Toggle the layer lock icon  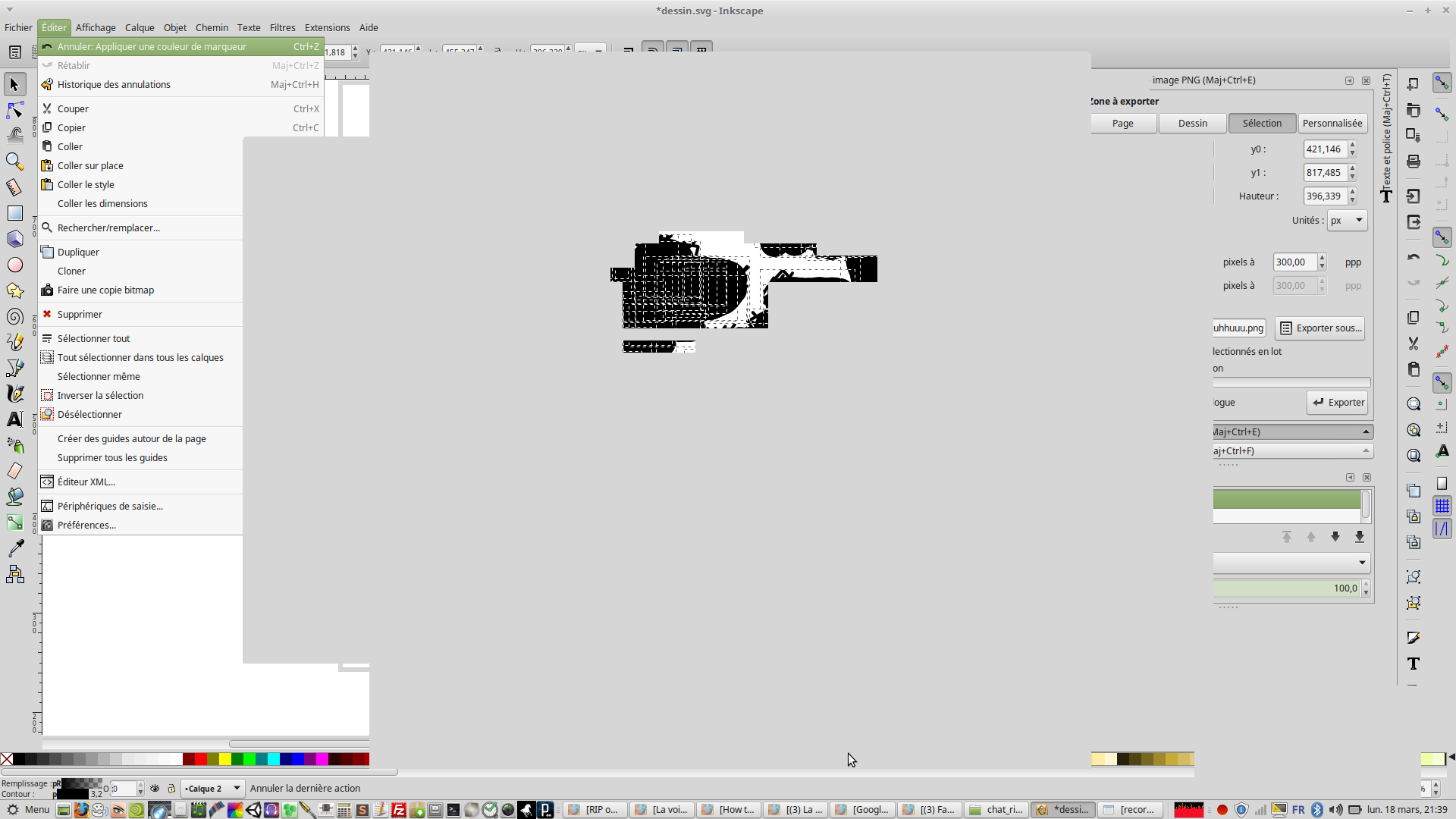click(171, 789)
